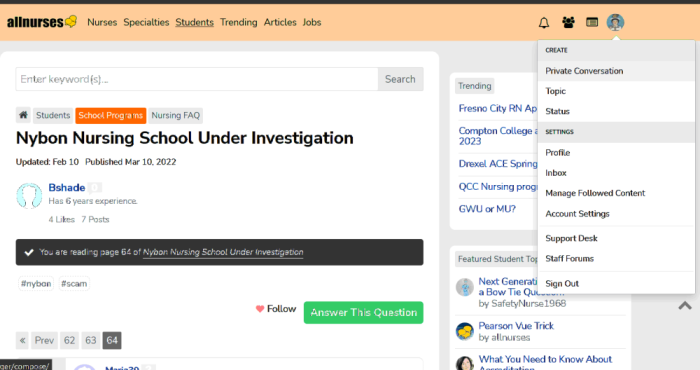The height and width of the screenshot is (370, 700).
Task: Open the Articles menu
Action: click(x=280, y=22)
